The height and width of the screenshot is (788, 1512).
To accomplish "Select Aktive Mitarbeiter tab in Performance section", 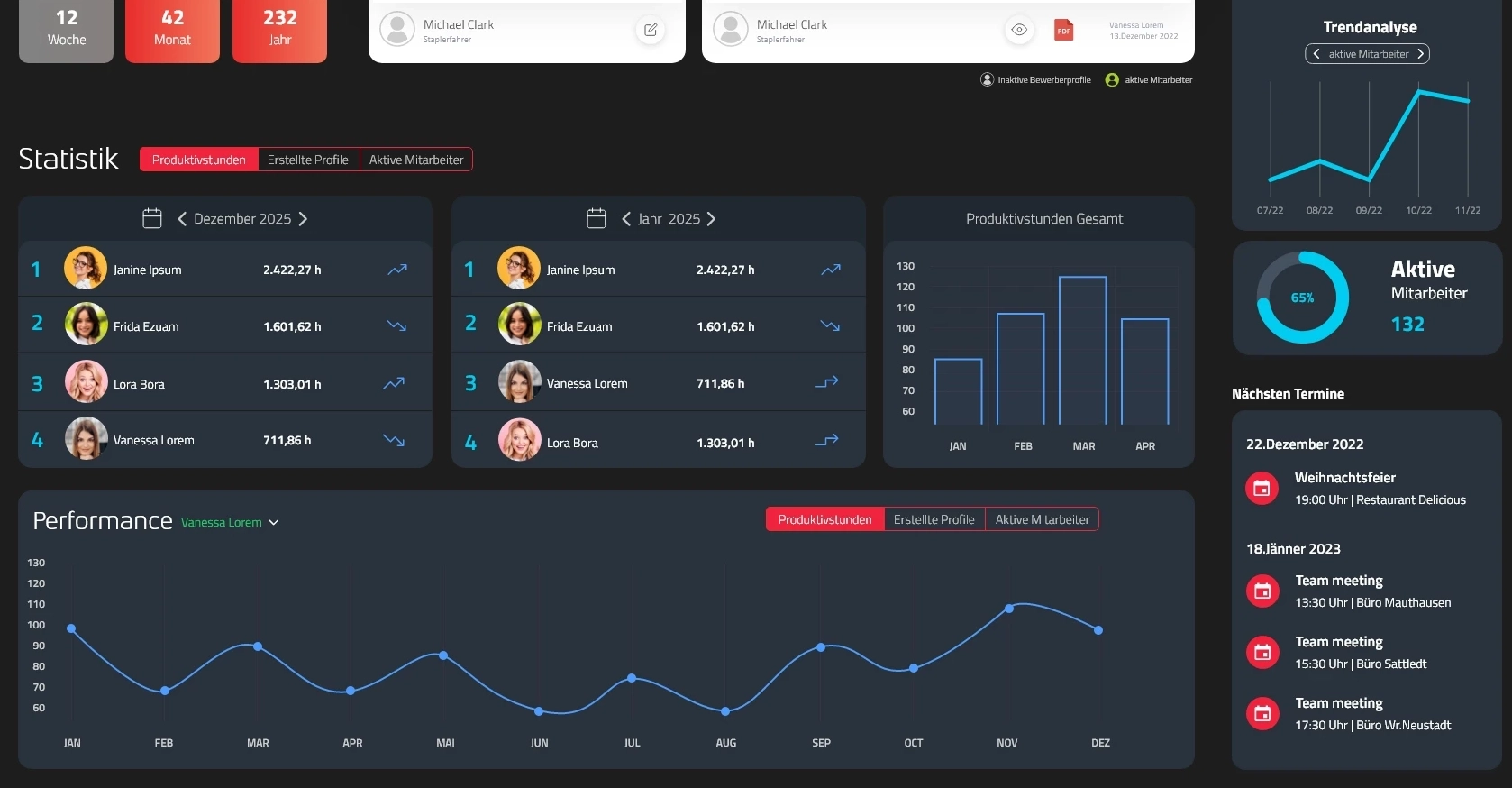I will [x=1042, y=519].
